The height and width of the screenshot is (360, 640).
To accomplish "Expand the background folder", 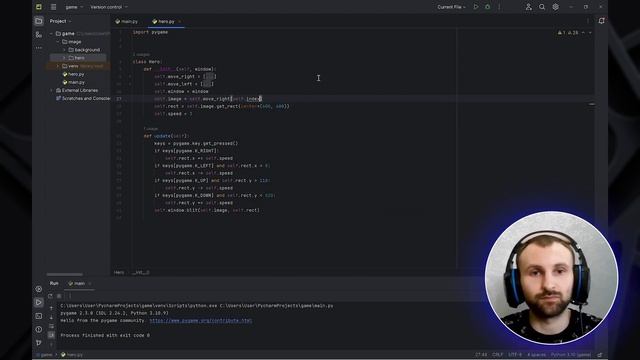I will 64,50.
